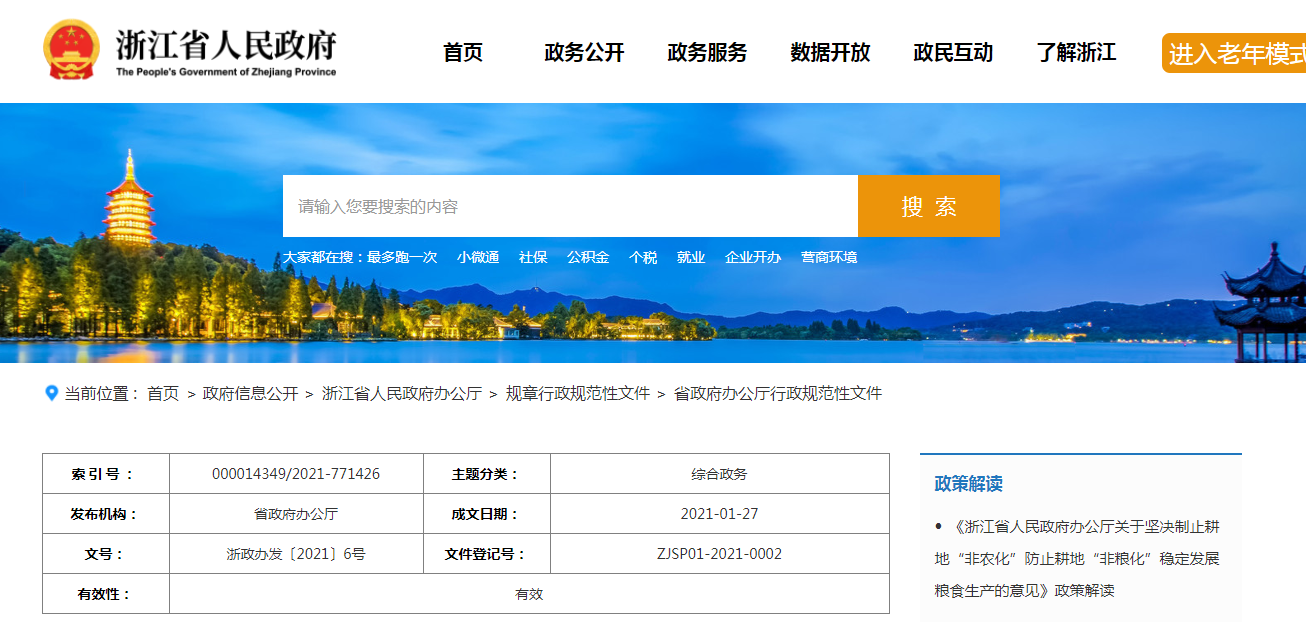The image size is (1306, 622).
Task: Open the 政民互动 menu item
Action: (953, 53)
